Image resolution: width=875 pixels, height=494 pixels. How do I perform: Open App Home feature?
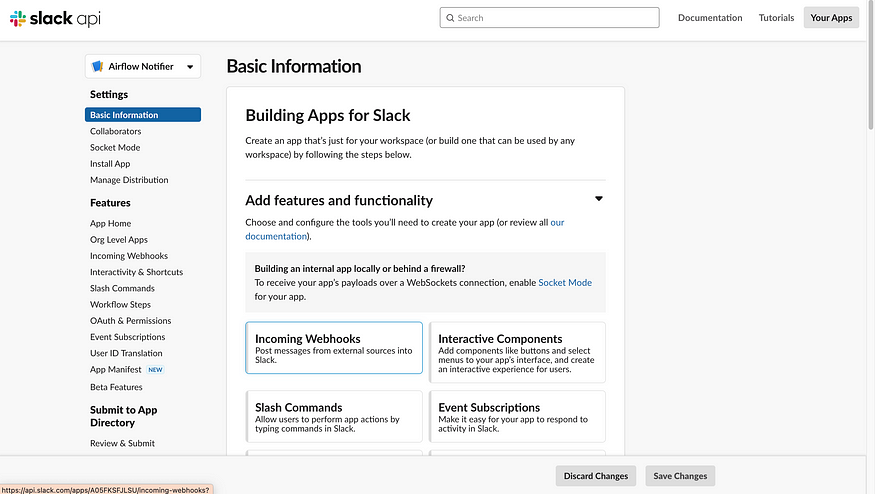(x=110, y=223)
